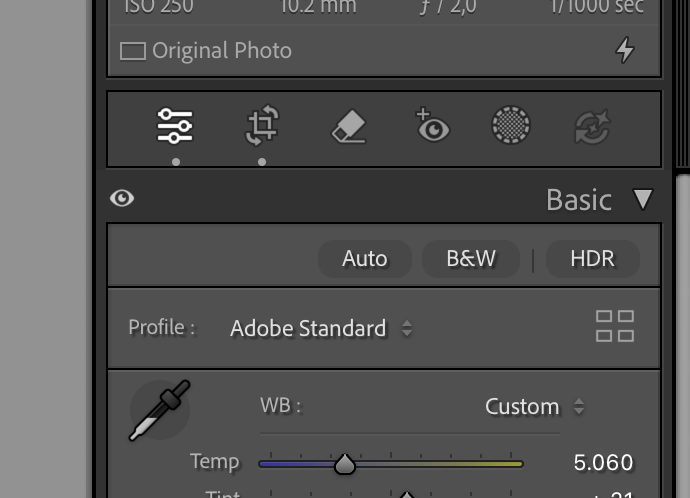Enable HDR editing mode

click(592, 259)
